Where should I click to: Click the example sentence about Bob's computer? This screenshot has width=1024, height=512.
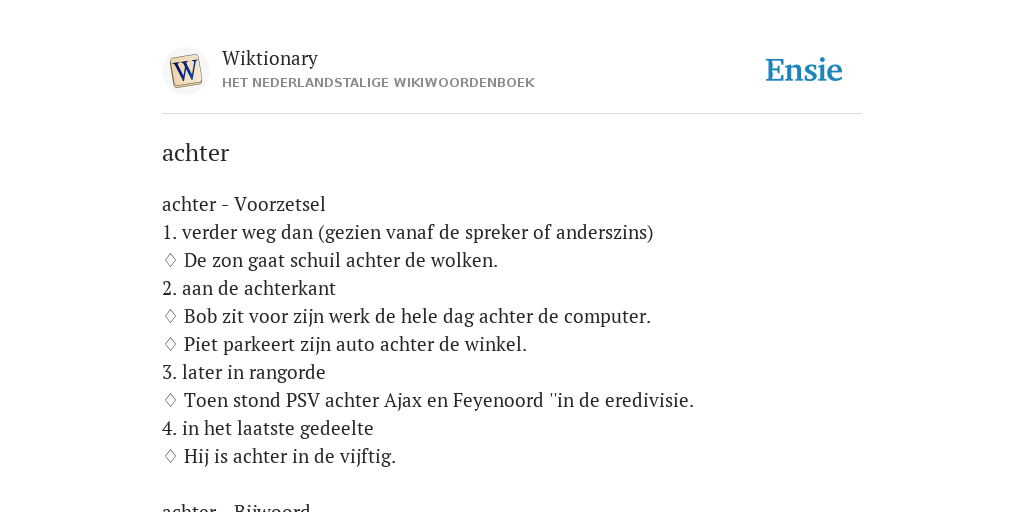(x=417, y=317)
